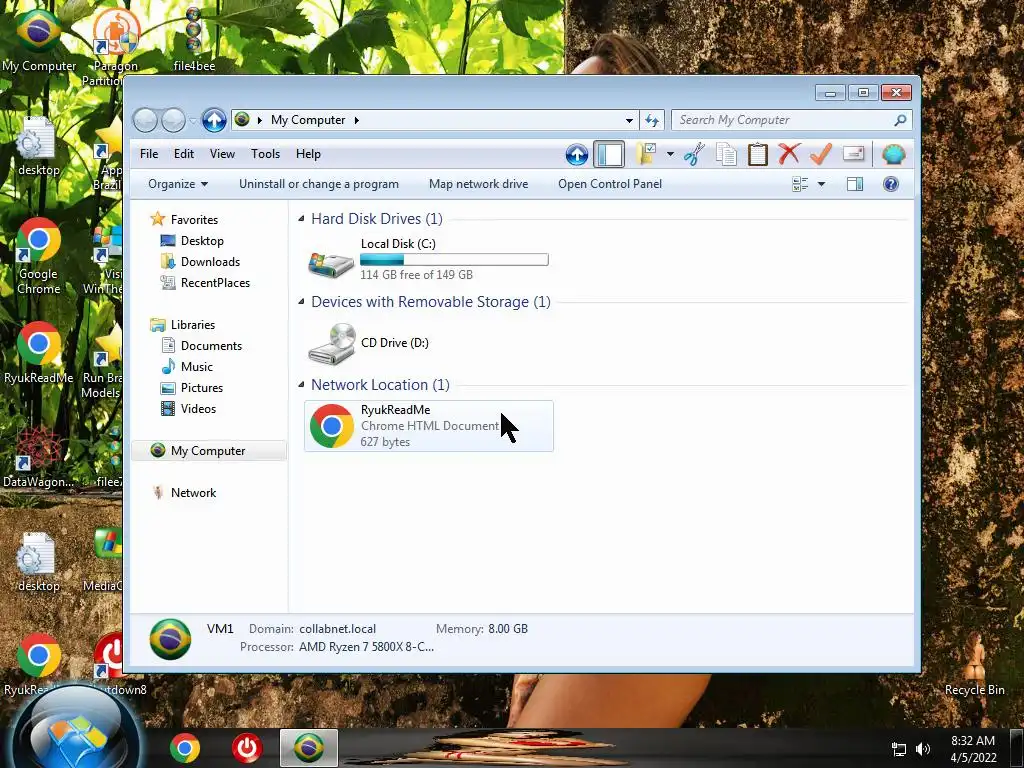Select My Computer desktop icon
1024x768 pixels.
39,40
